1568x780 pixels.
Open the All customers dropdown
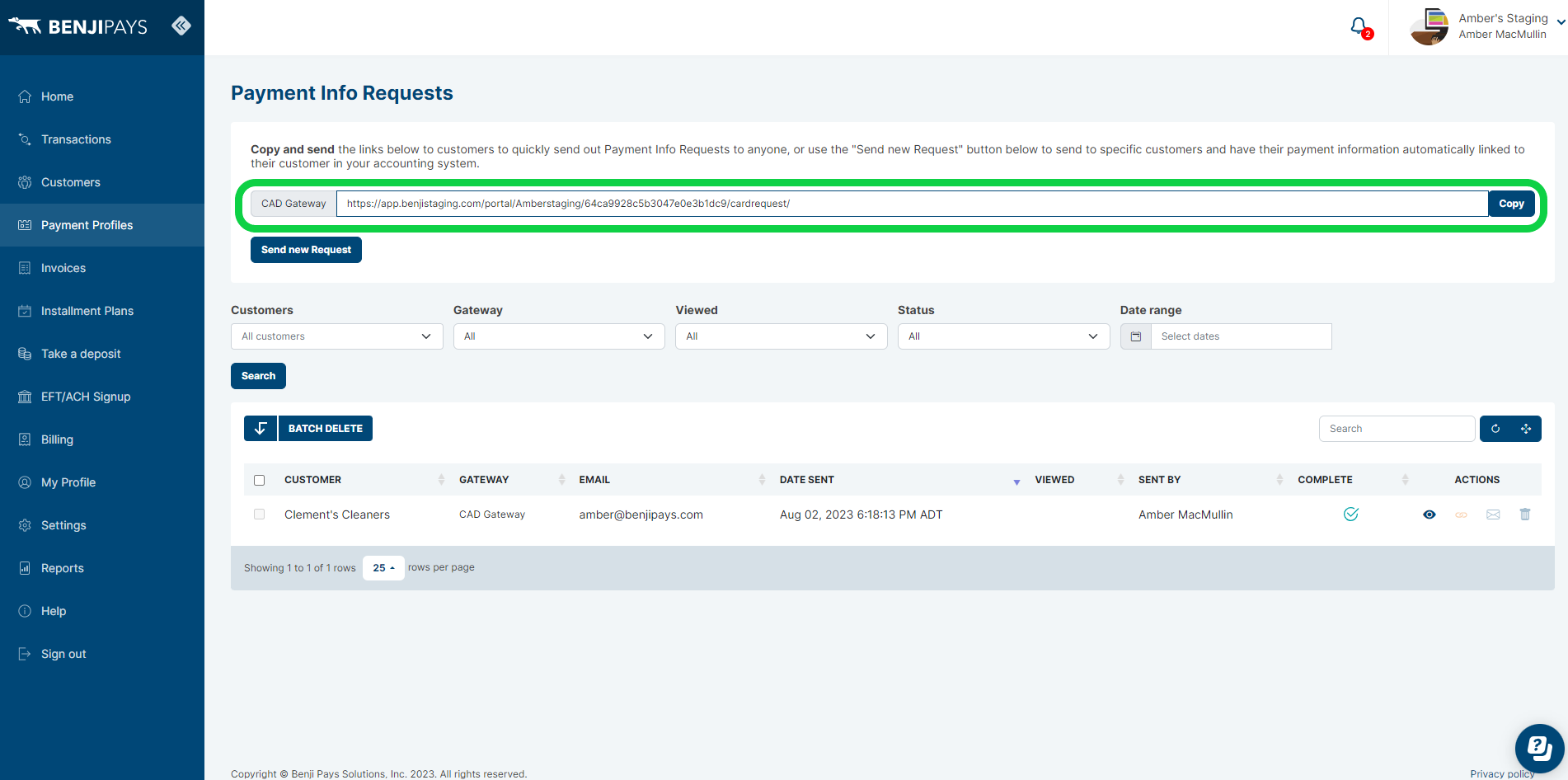click(336, 336)
